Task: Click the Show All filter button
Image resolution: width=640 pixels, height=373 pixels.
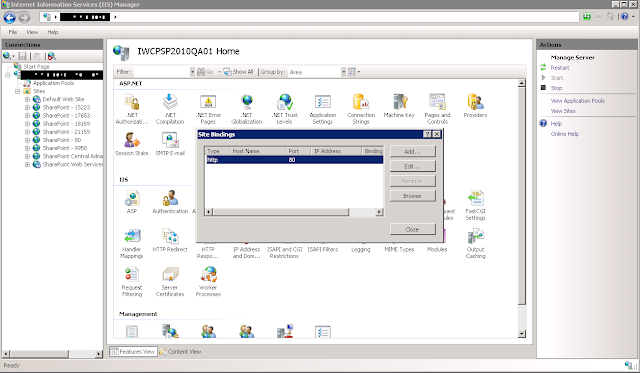Action: pyautogui.click(x=238, y=72)
